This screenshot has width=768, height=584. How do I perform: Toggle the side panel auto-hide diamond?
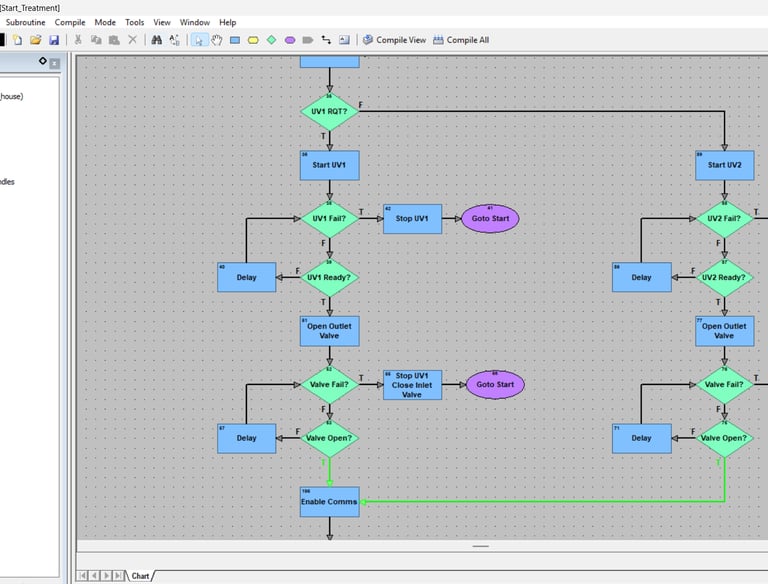tap(43, 61)
